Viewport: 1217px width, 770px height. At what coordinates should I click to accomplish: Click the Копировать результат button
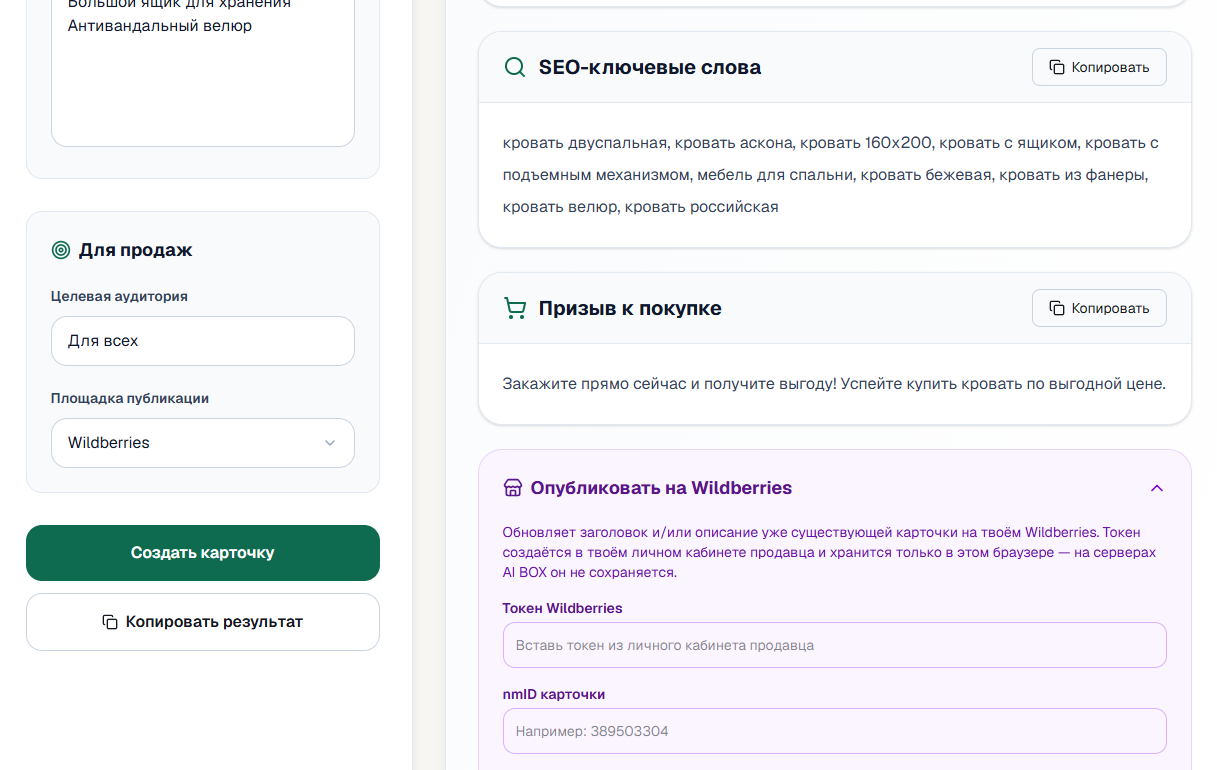(203, 622)
